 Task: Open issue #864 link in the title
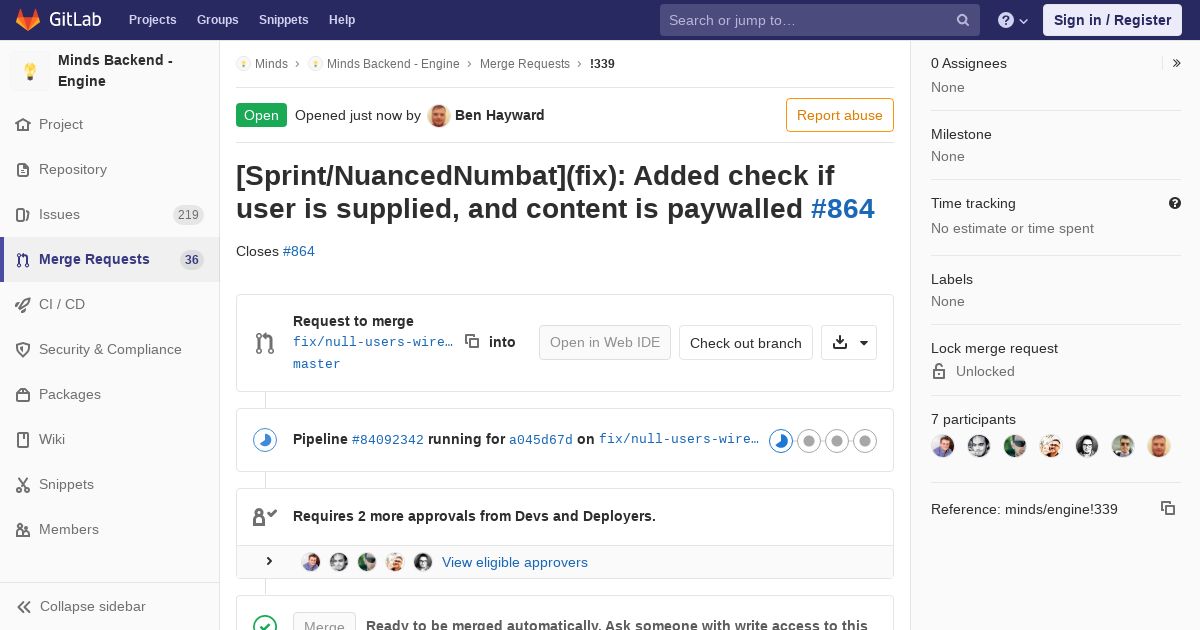(843, 208)
